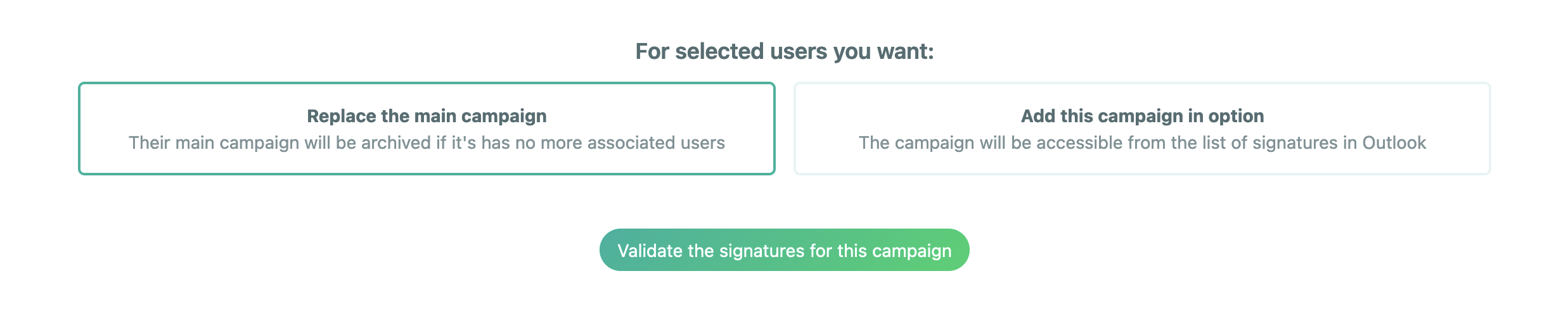Select the Replace the main campaign option
The width and height of the screenshot is (1568, 309).
coord(427,129)
